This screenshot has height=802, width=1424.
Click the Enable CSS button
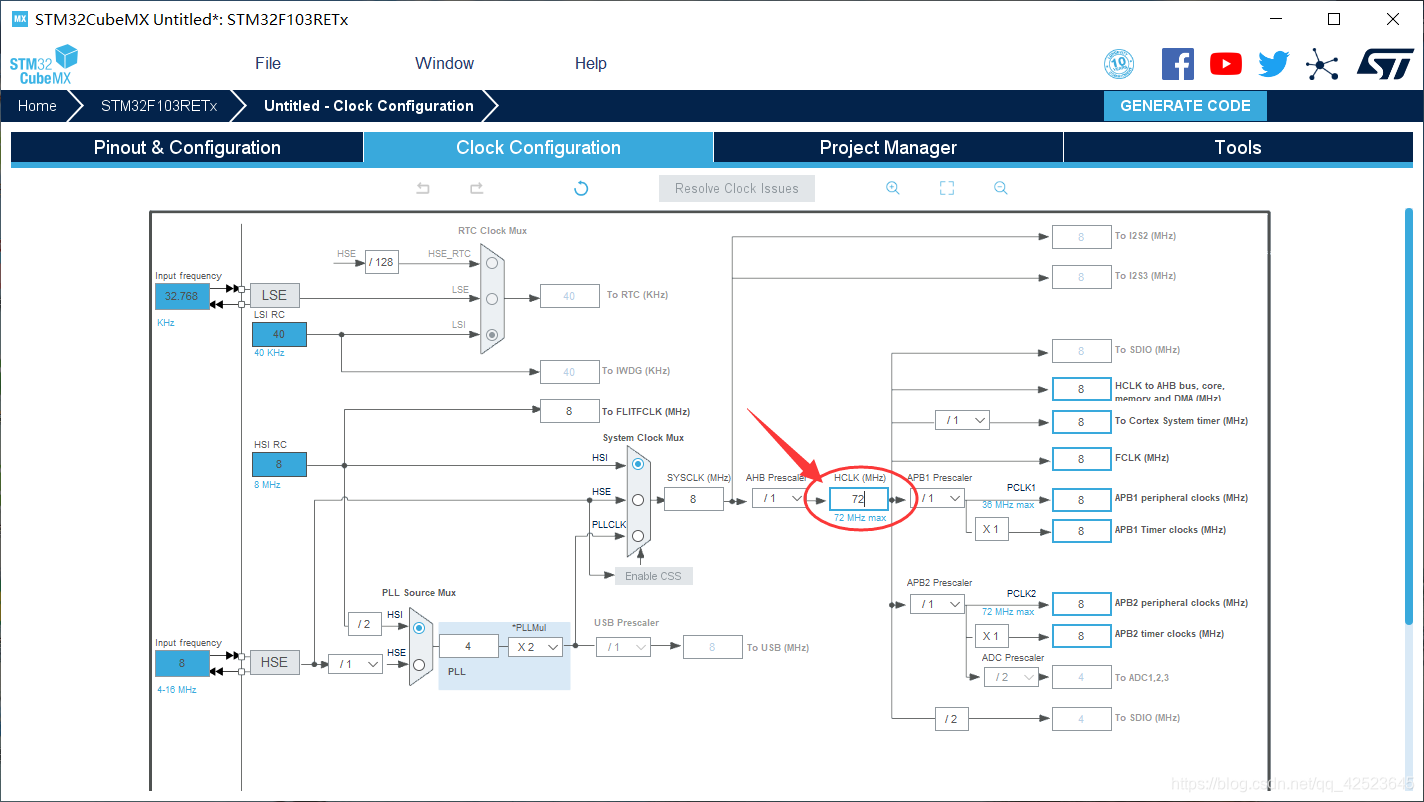(x=654, y=576)
